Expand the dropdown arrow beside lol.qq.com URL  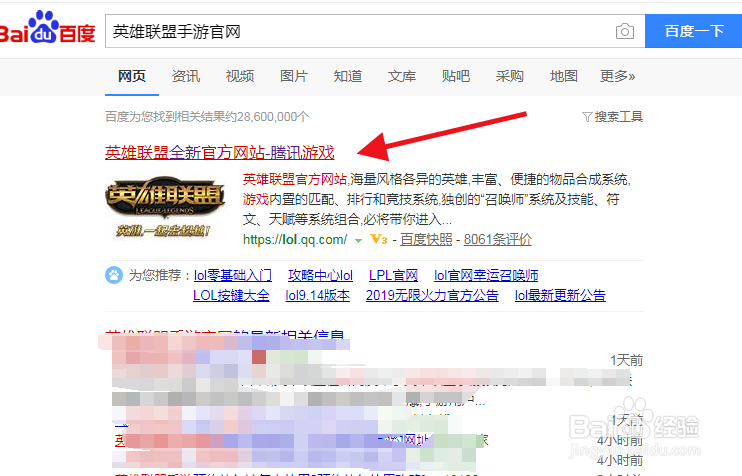tap(358, 240)
